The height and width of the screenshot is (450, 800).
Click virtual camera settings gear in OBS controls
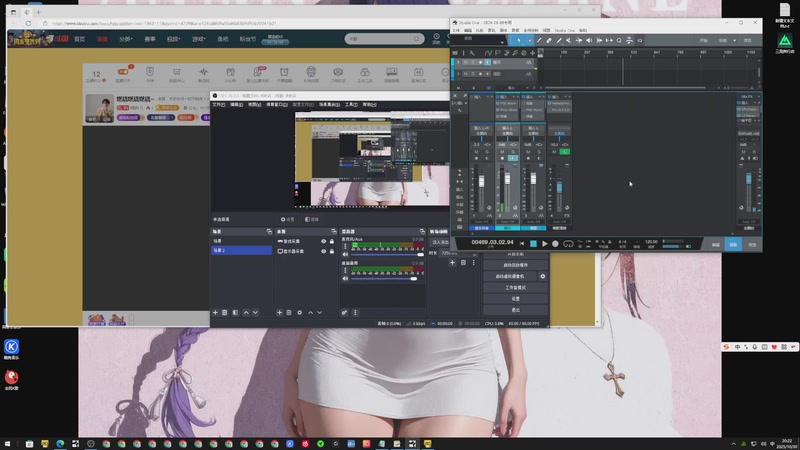[x=542, y=277]
